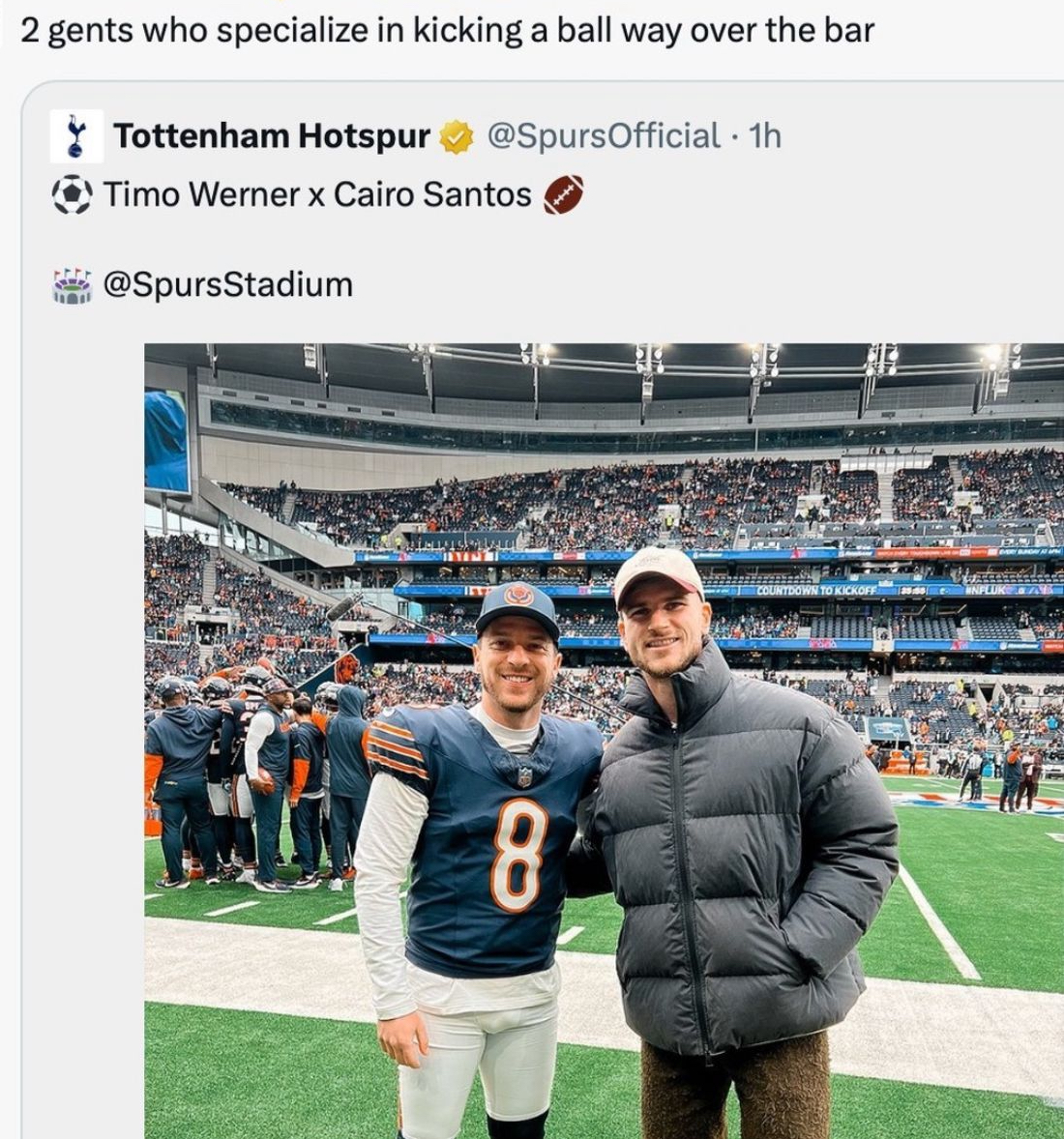Click the 1h post timestamp
1064x1139 pixels.
[765, 136]
